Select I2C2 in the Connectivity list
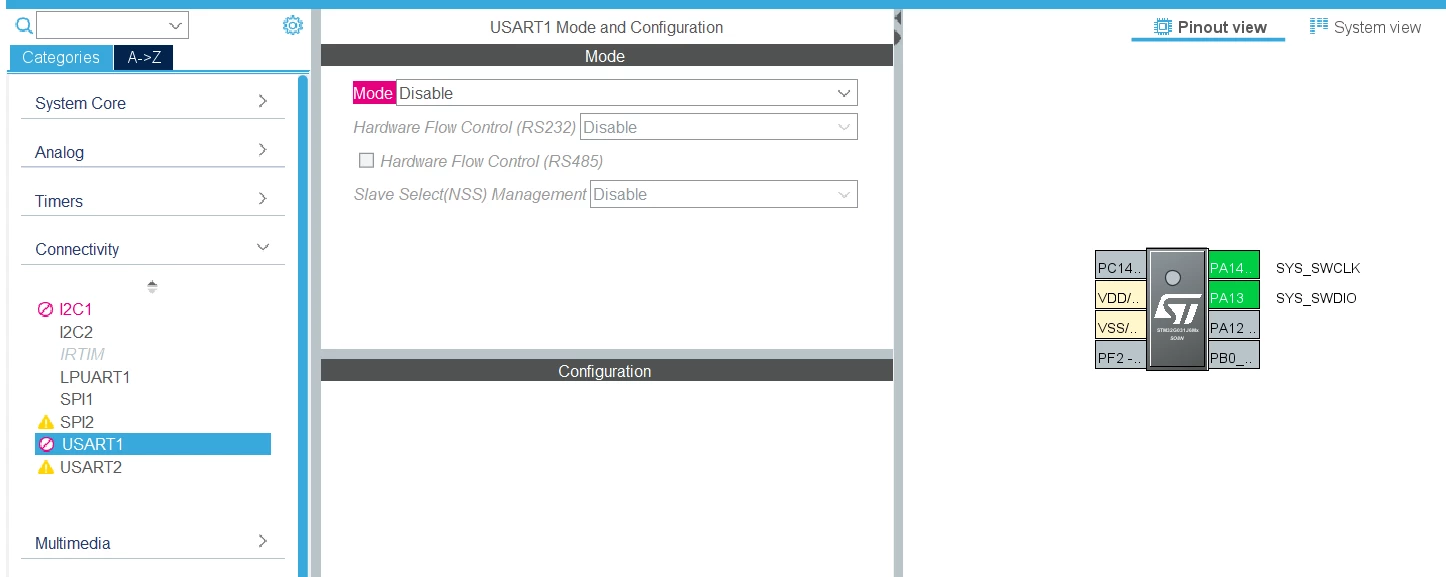1446x577 pixels. (76, 332)
